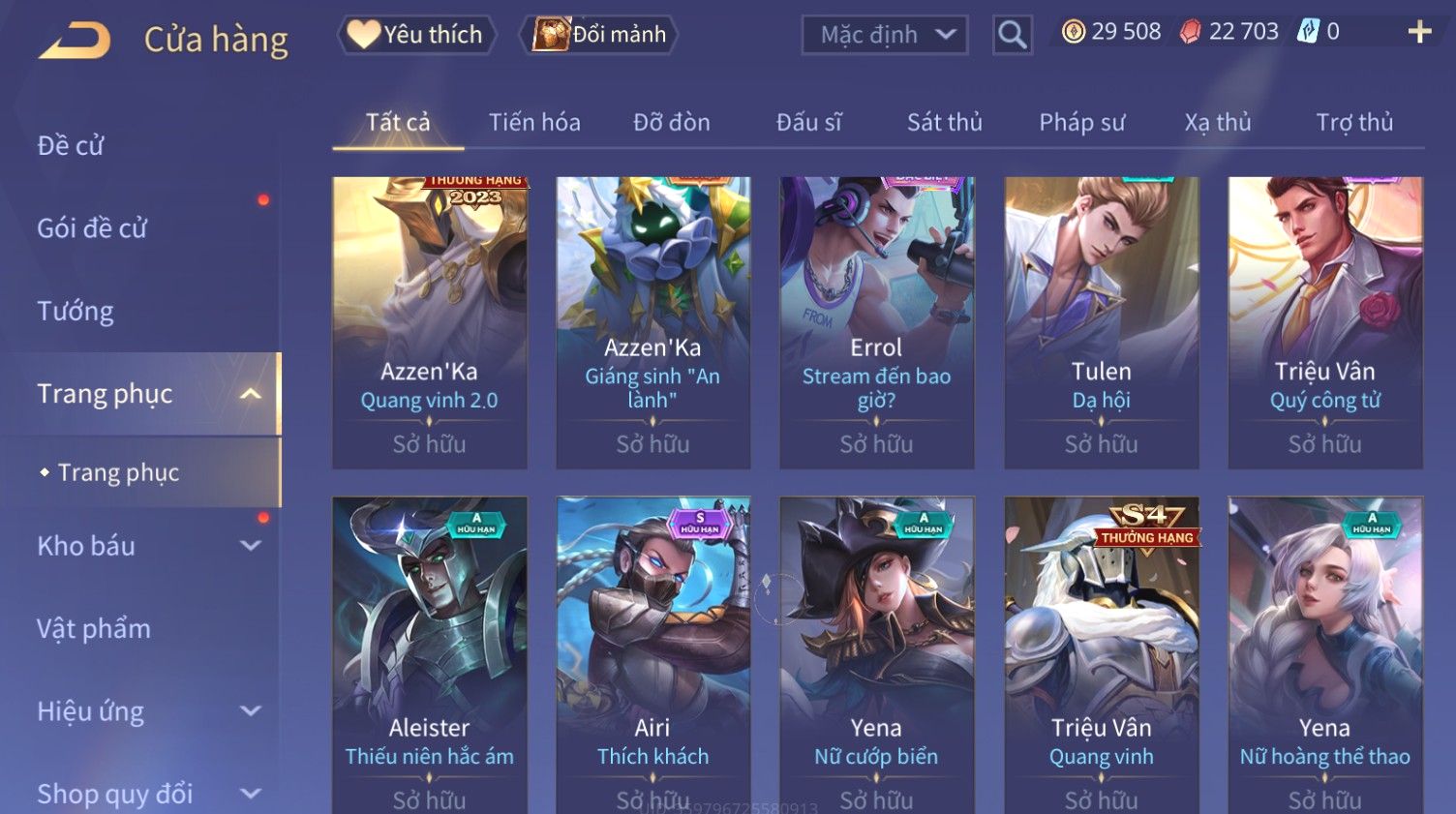1456x814 pixels.
Task: Open Yêu thích heart favorites
Action: 416,35
